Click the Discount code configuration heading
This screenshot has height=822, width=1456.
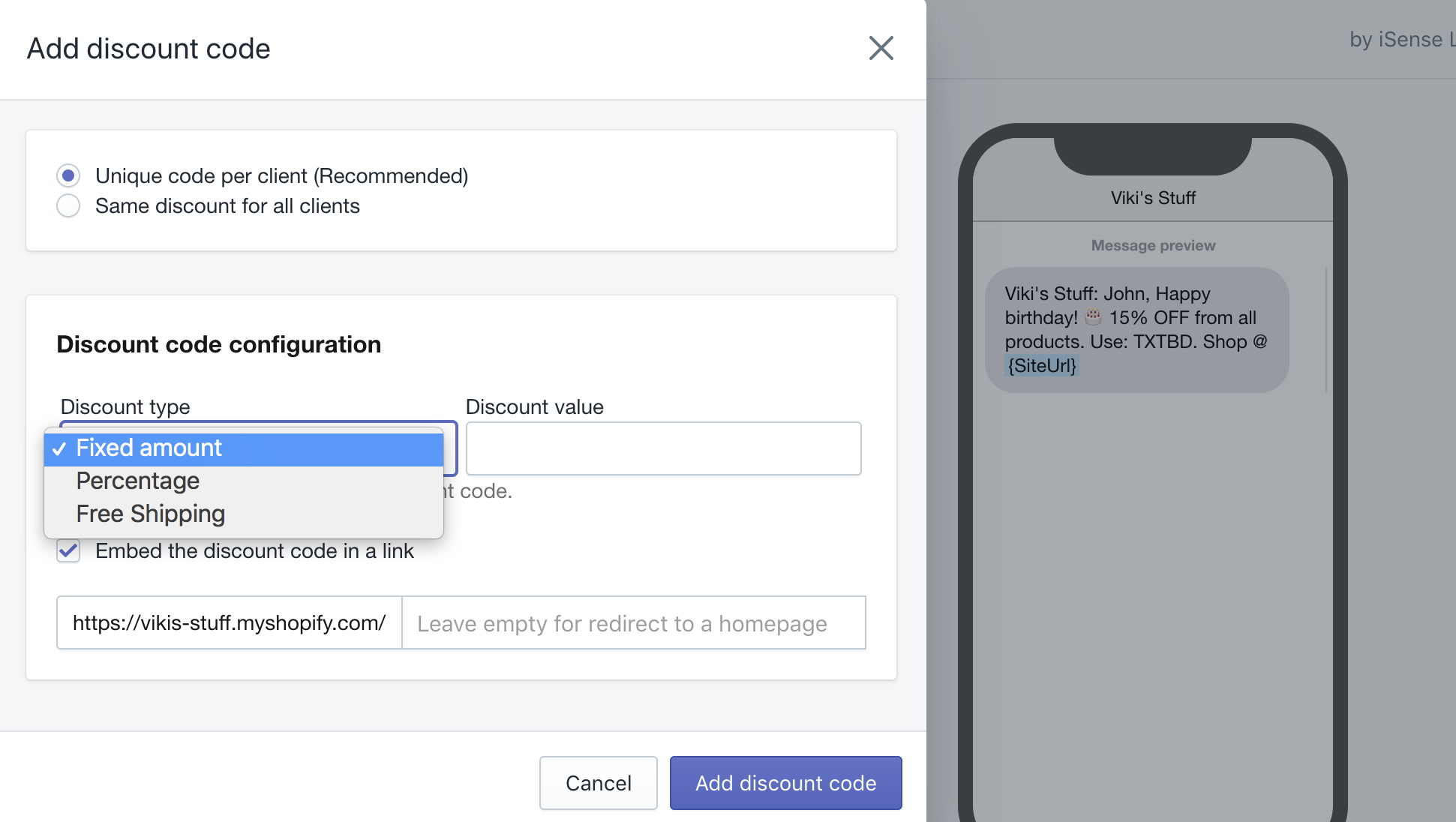click(x=219, y=344)
